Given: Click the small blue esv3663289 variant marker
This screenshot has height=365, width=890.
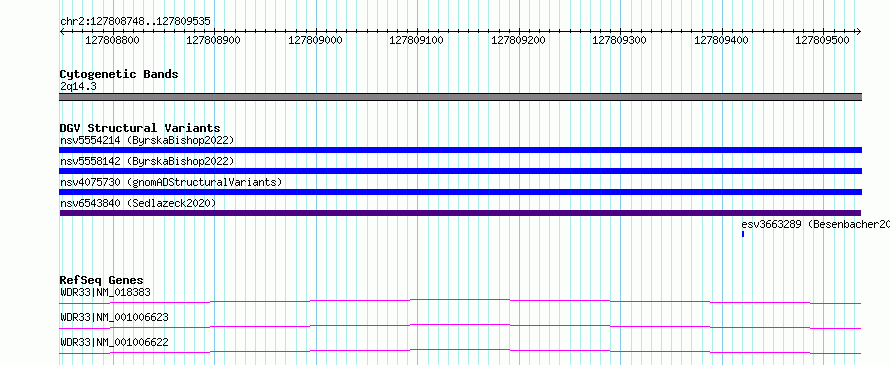Looking at the screenshot, I should pyautogui.click(x=743, y=234).
